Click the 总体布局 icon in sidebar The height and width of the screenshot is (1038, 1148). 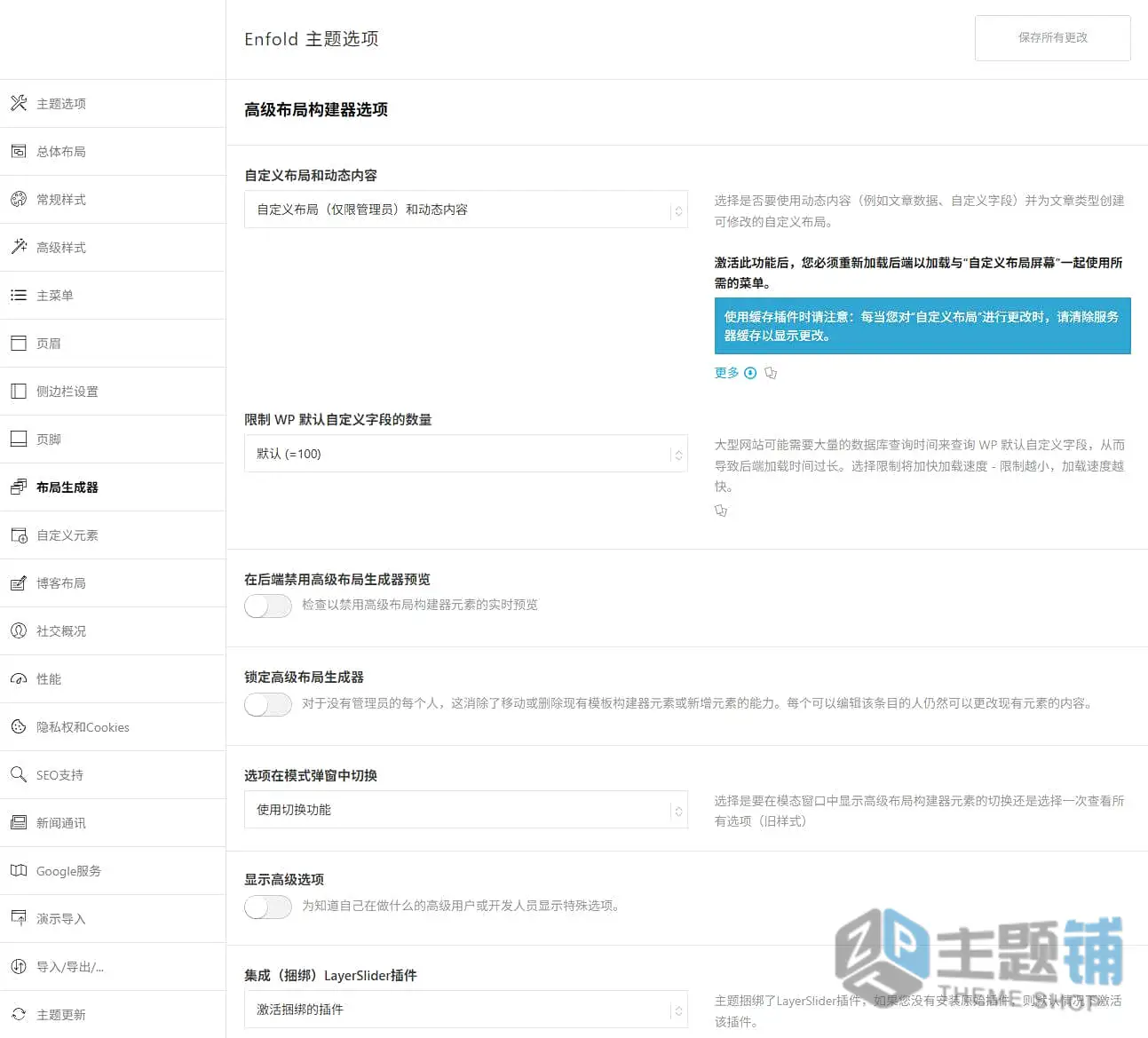tap(19, 151)
